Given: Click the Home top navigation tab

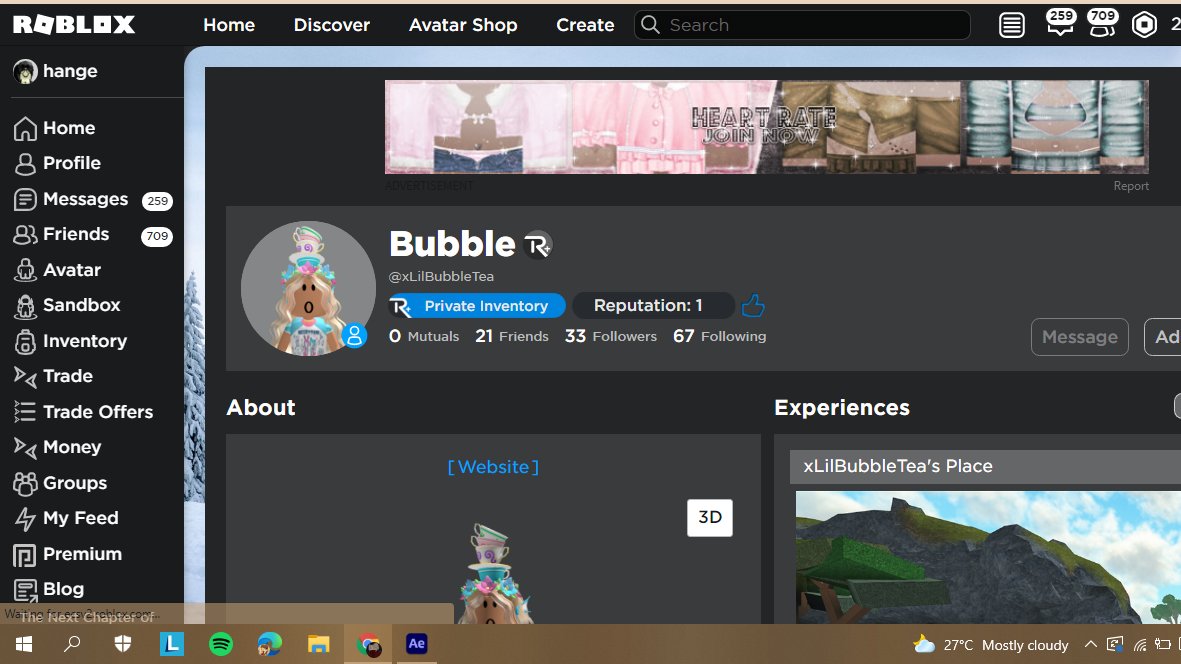Looking at the screenshot, I should [229, 25].
